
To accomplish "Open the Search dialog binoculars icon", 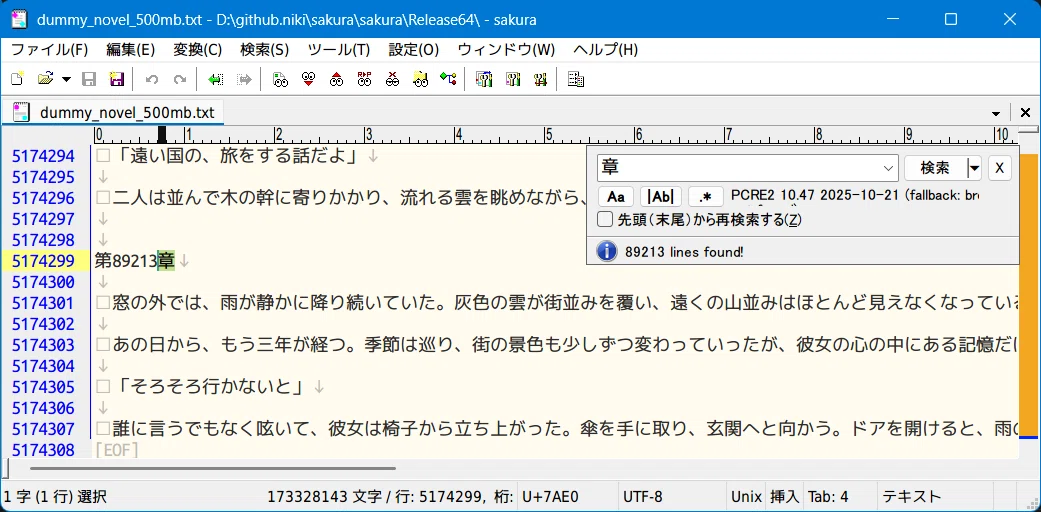I will click(x=280, y=80).
